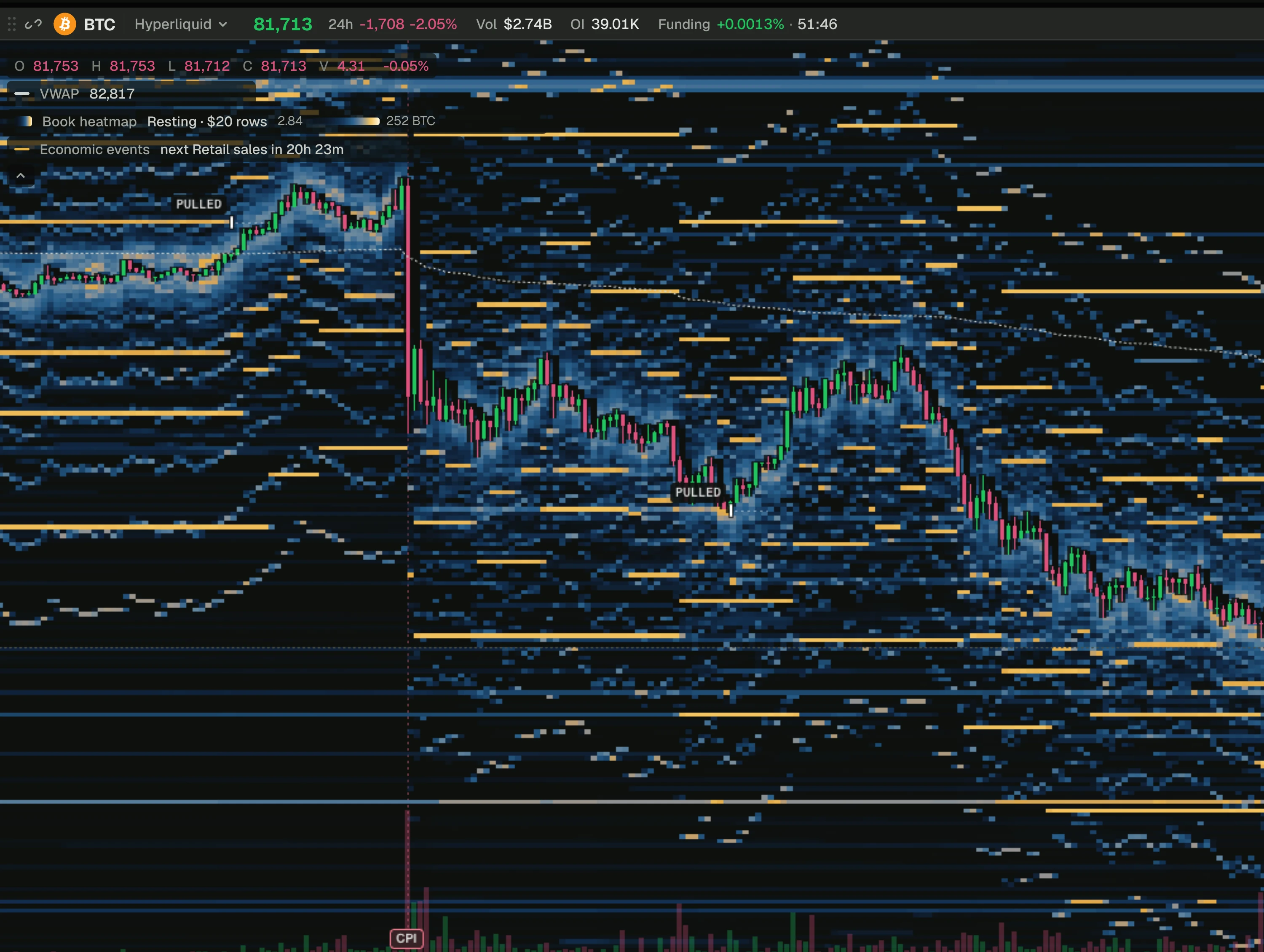The width and height of the screenshot is (1264, 952).
Task: Click the orange Bitcoin logo icon
Action: 64,24
